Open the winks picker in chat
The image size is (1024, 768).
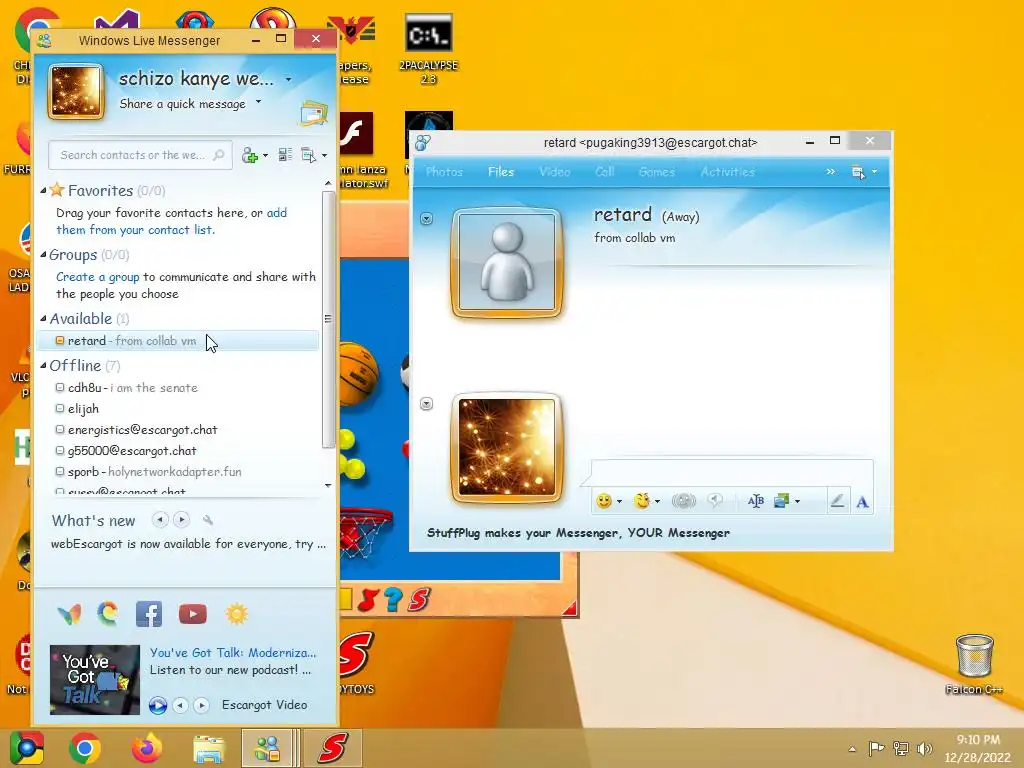coord(643,501)
